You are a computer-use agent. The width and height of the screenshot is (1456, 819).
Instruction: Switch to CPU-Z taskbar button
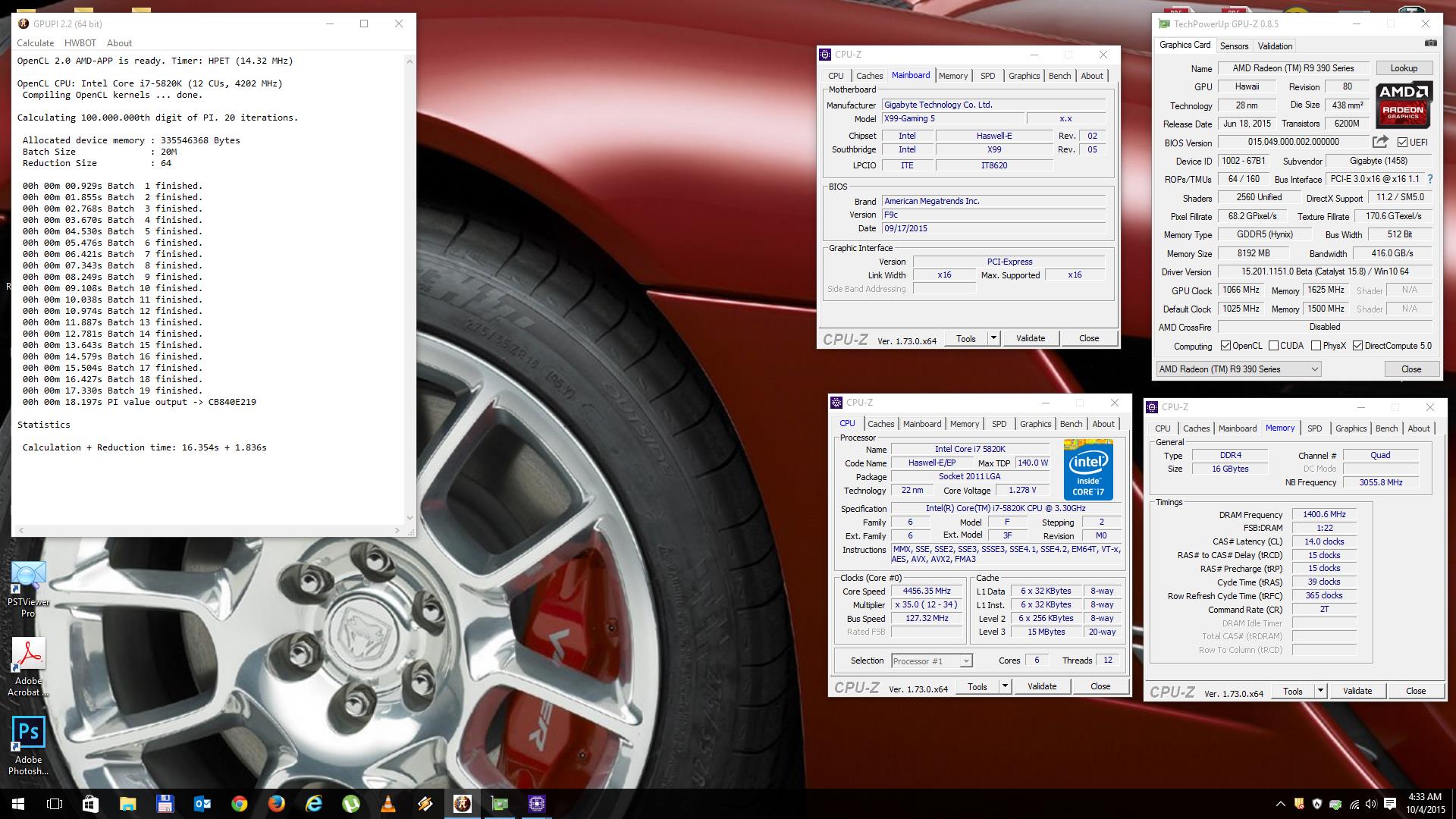[x=537, y=804]
